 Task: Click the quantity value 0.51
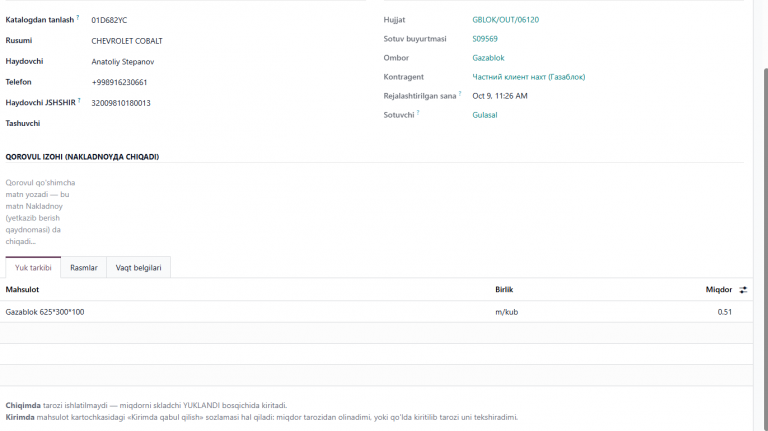724,312
